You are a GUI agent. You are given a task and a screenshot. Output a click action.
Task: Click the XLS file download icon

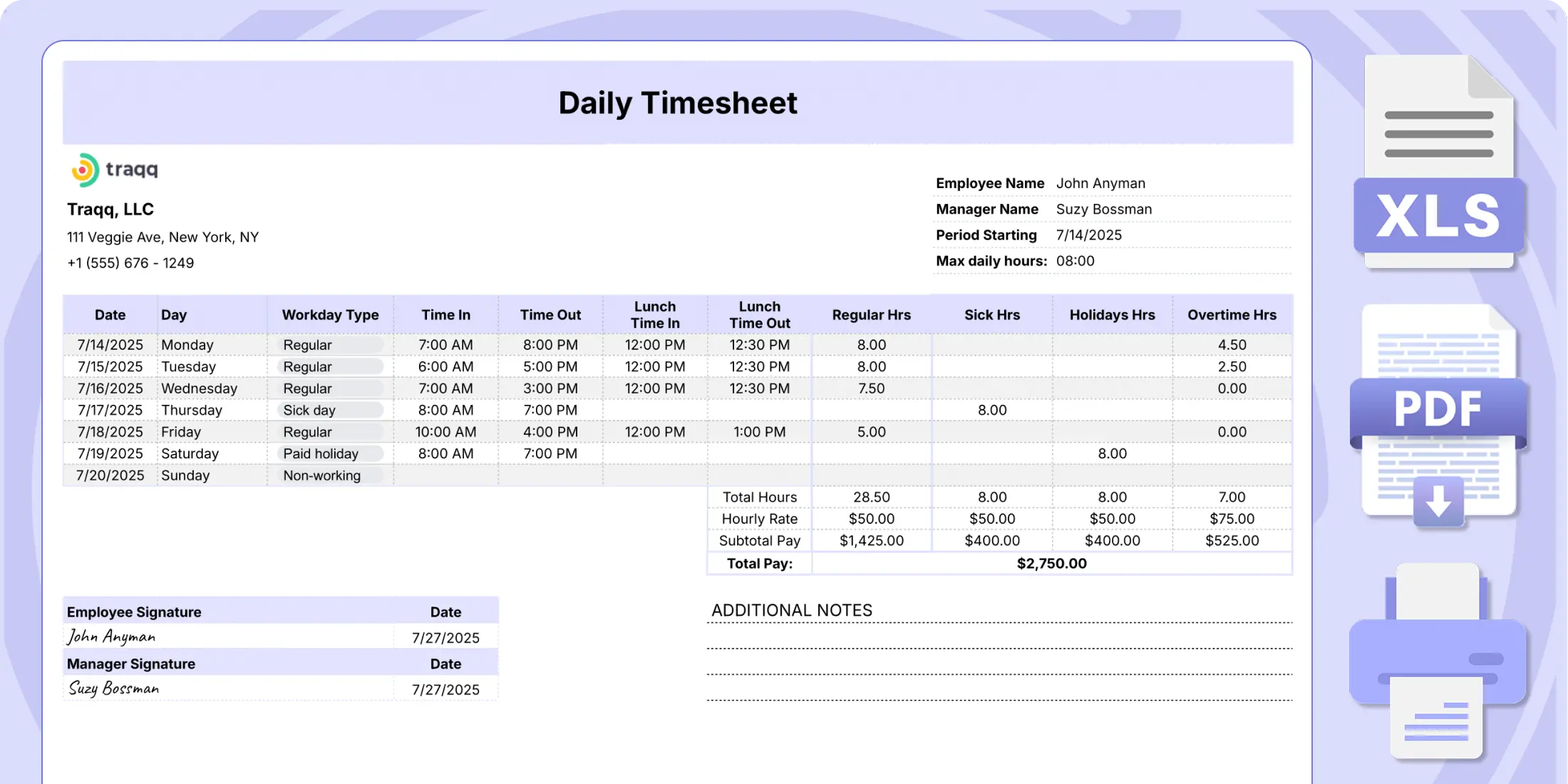[1439, 162]
